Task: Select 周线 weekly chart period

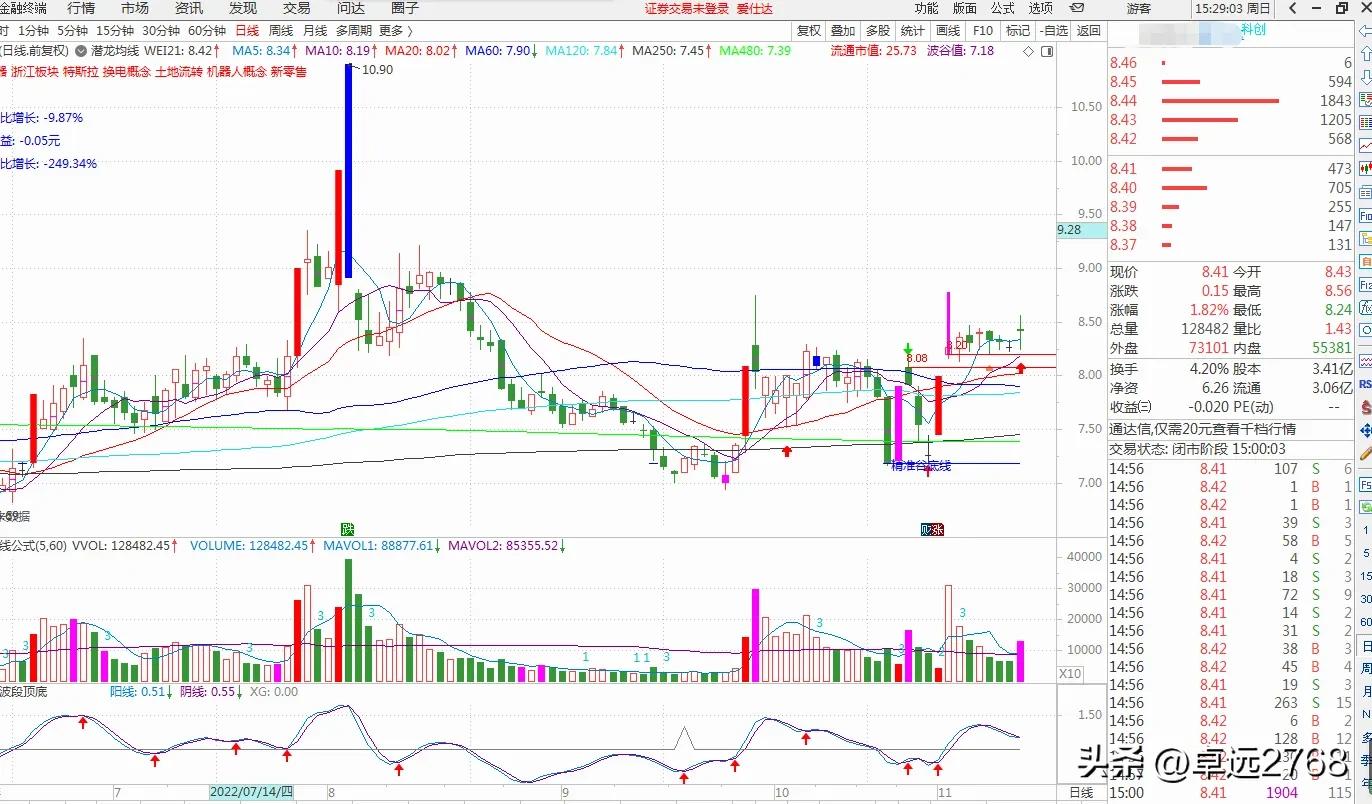Action: click(281, 31)
